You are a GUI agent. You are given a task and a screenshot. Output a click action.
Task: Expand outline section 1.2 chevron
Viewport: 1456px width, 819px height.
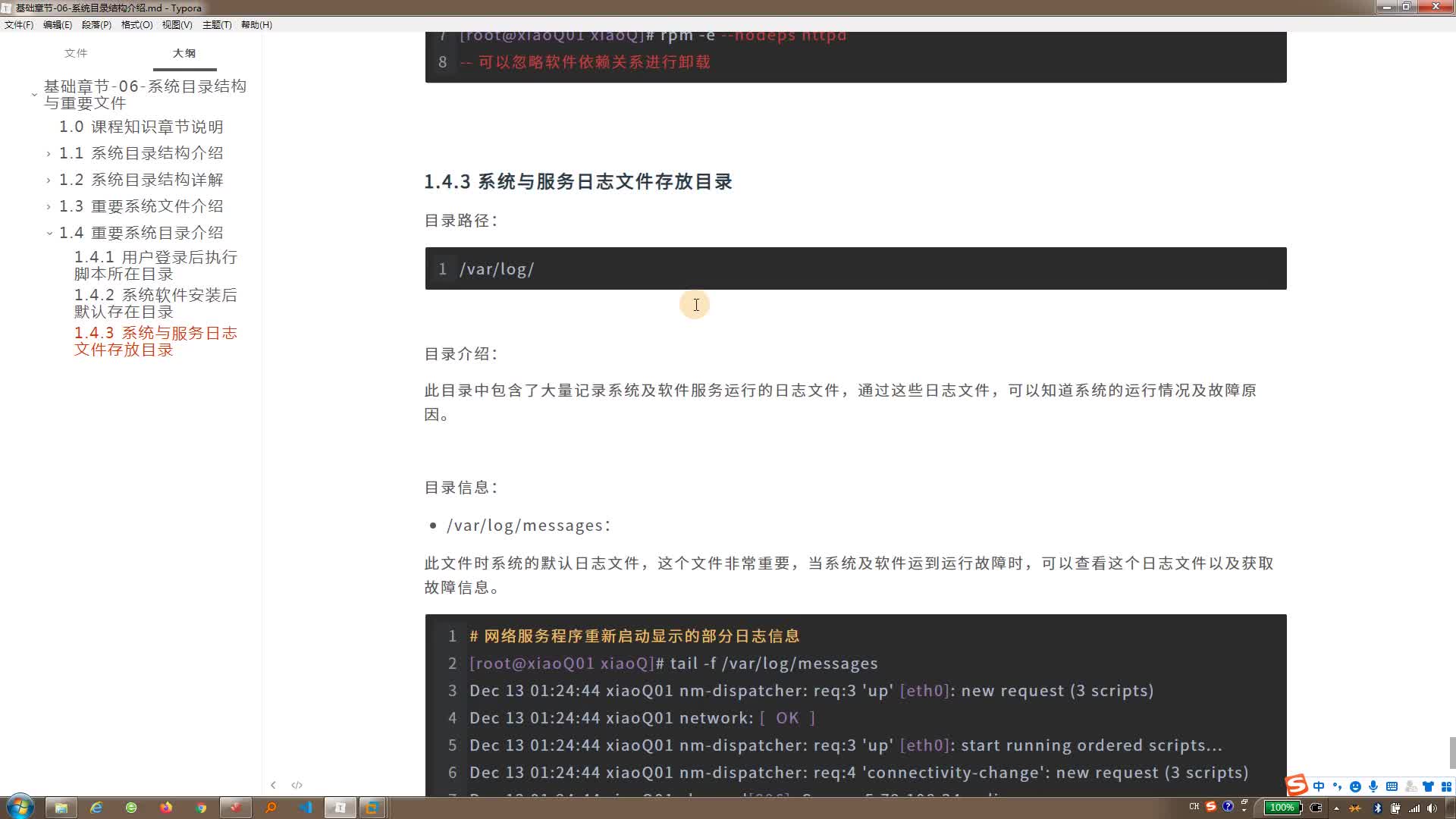[x=49, y=180]
